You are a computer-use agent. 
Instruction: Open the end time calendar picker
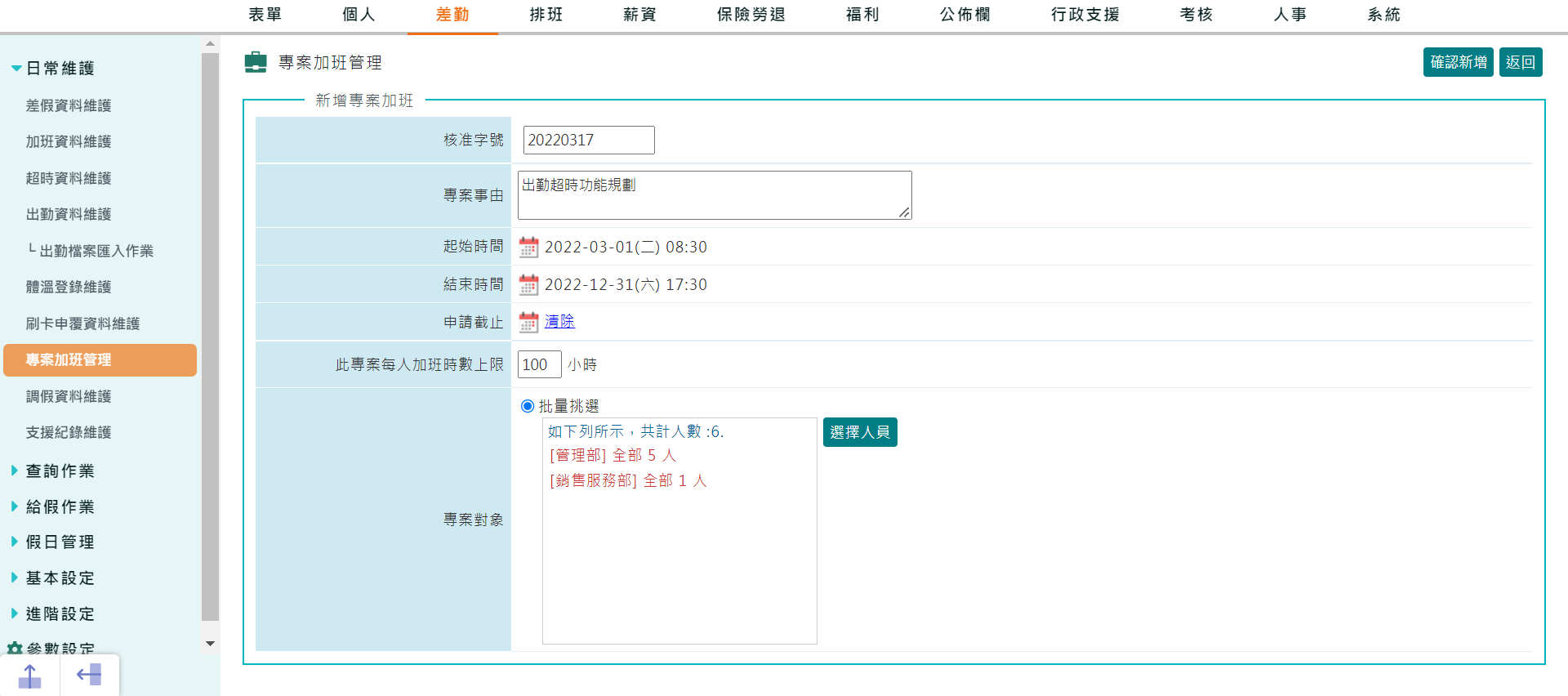point(528,284)
